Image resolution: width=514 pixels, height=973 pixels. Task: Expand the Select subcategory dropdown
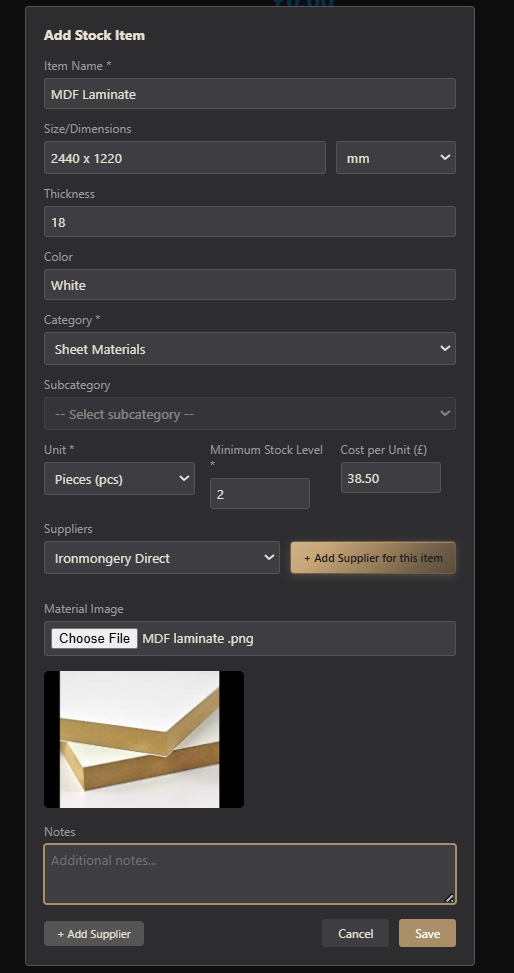click(250, 414)
